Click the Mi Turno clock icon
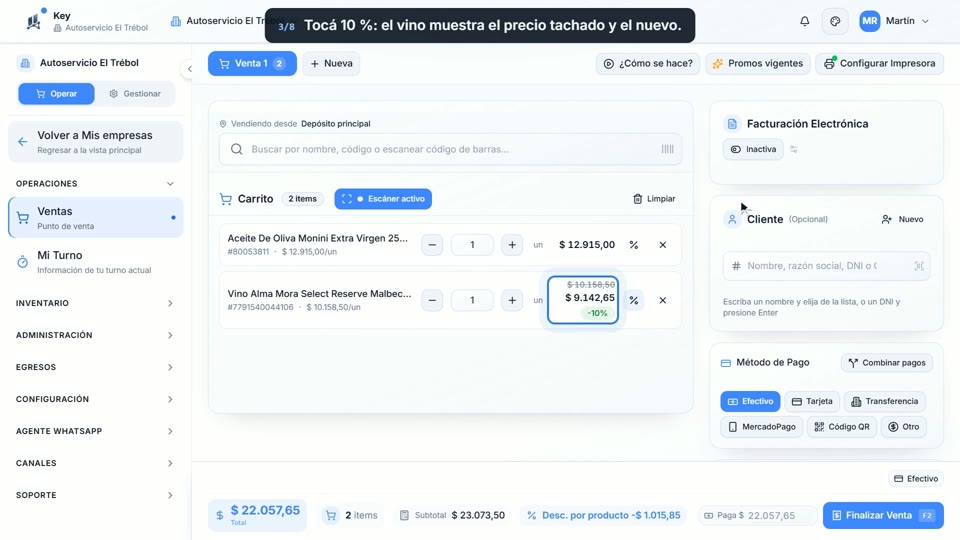This screenshot has height=540, width=960. 23,262
